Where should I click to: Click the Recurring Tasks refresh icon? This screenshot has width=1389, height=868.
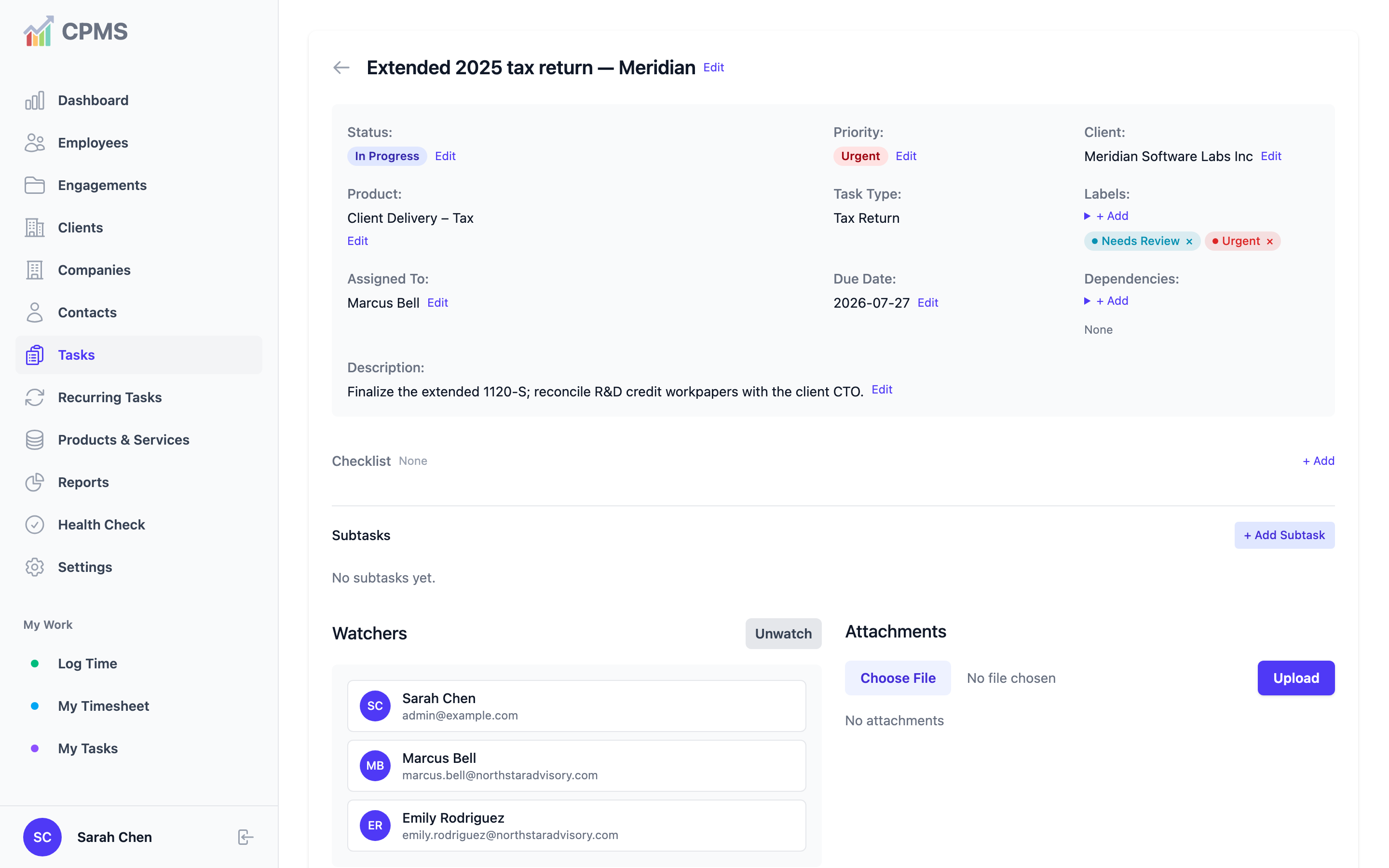(34, 397)
